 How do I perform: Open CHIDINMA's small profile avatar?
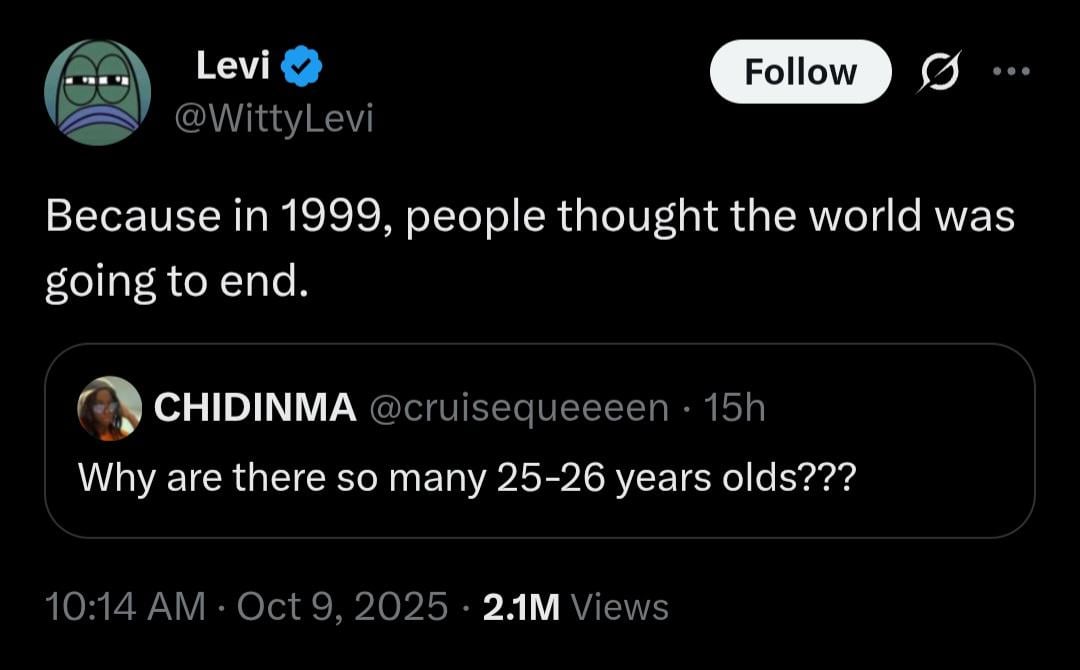click(x=109, y=408)
